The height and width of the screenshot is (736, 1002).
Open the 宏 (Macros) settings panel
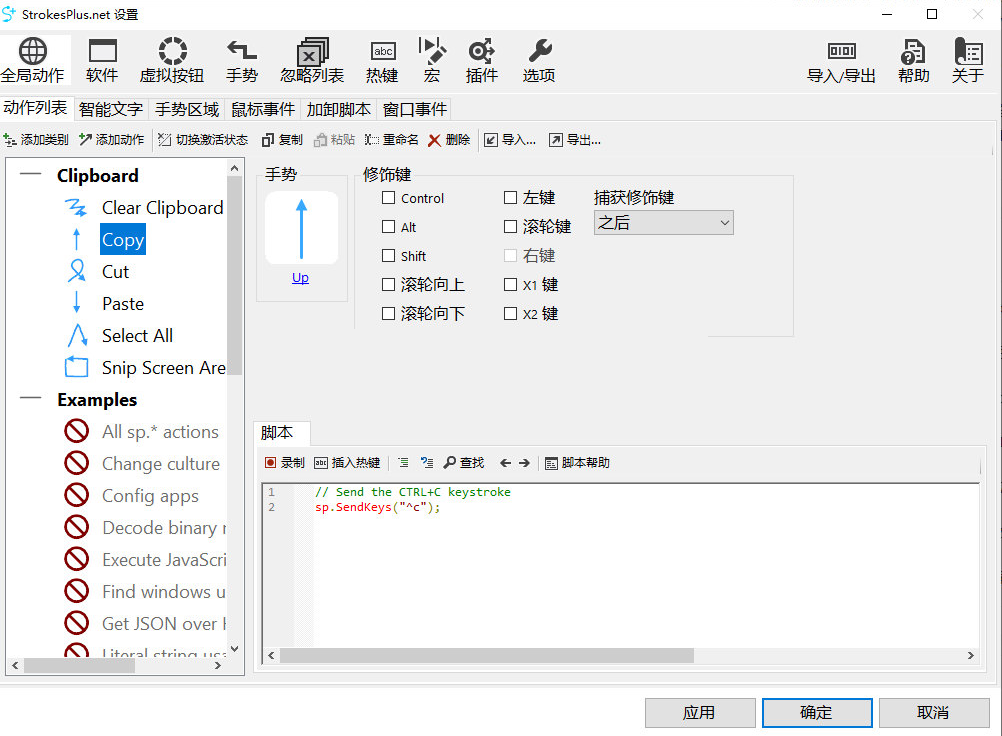coord(431,60)
